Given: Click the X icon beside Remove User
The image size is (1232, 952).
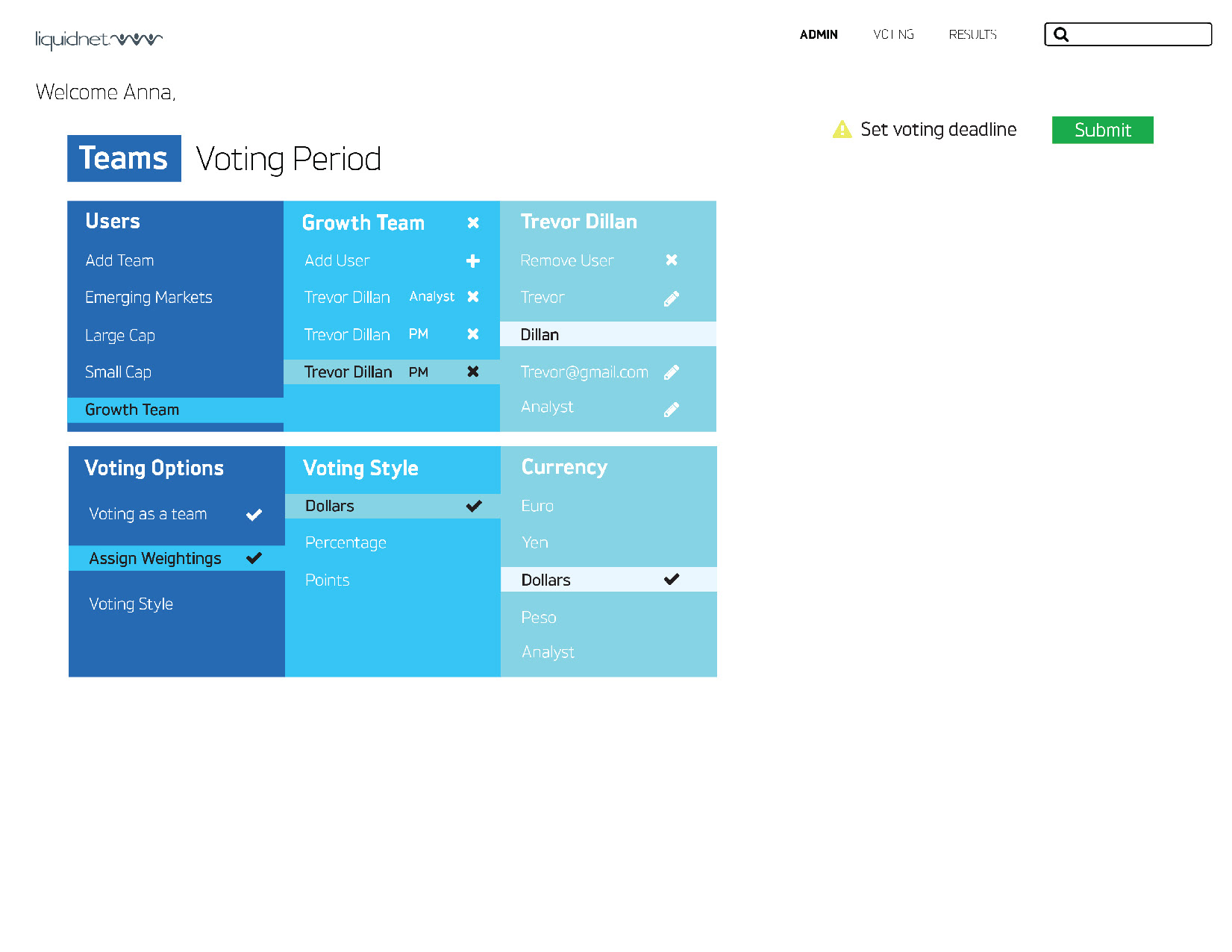Looking at the screenshot, I should coord(672,260).
